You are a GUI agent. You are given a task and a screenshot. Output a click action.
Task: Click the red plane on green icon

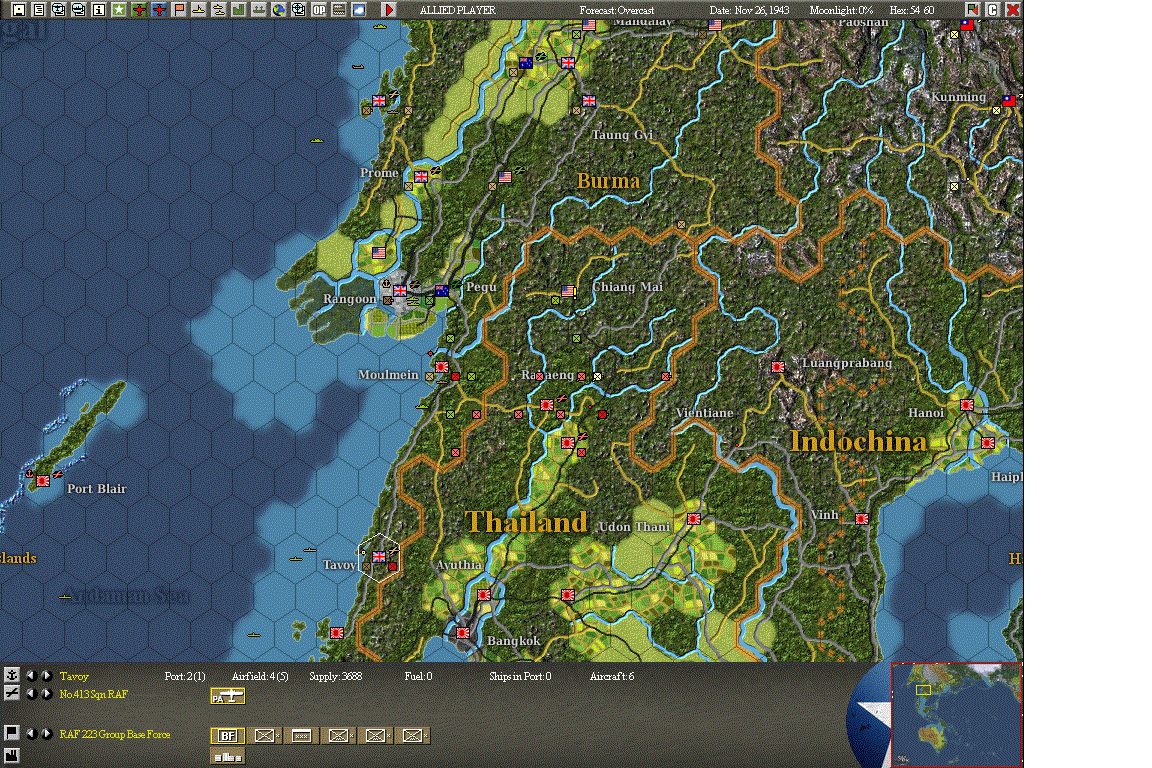pyautogui.click(x=138, y=10)
